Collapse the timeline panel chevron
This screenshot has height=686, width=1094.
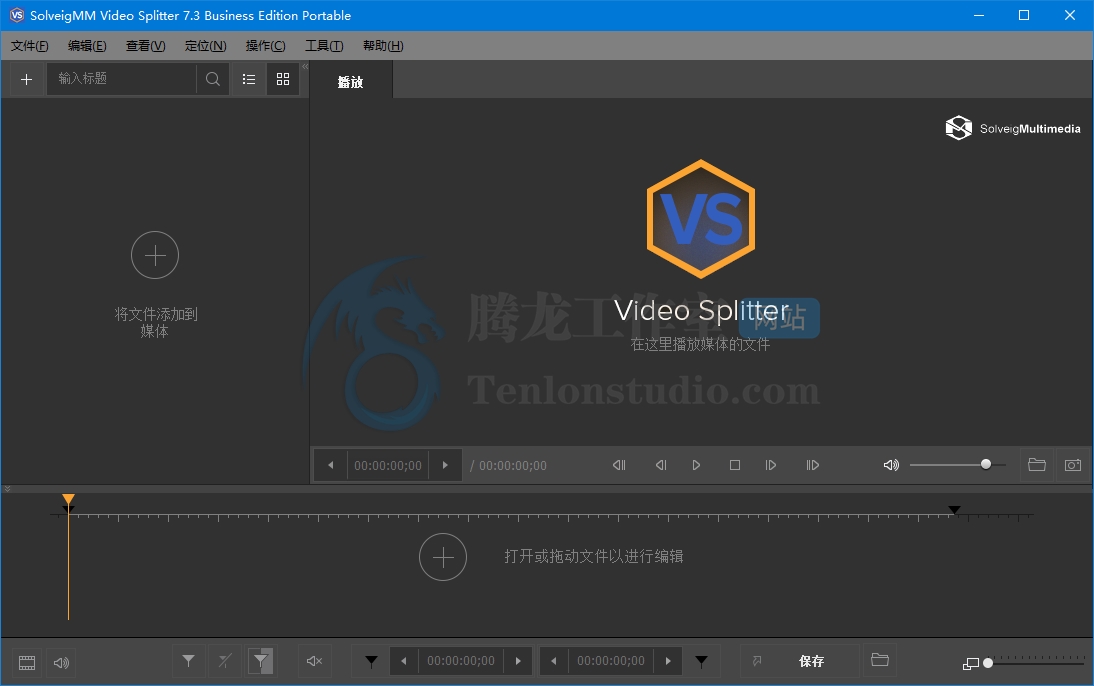point(7,489)
